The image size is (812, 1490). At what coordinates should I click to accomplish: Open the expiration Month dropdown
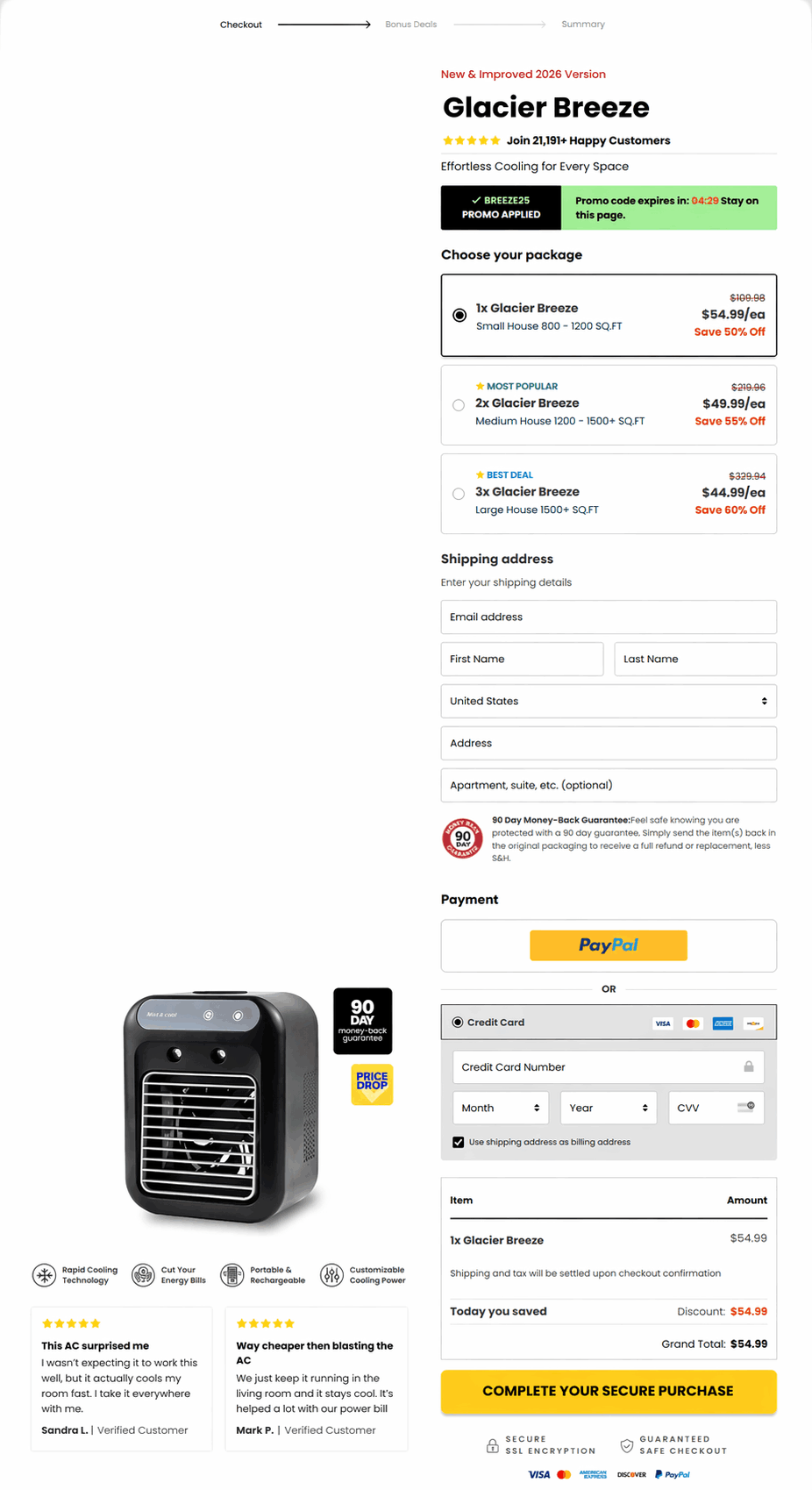501,1108
